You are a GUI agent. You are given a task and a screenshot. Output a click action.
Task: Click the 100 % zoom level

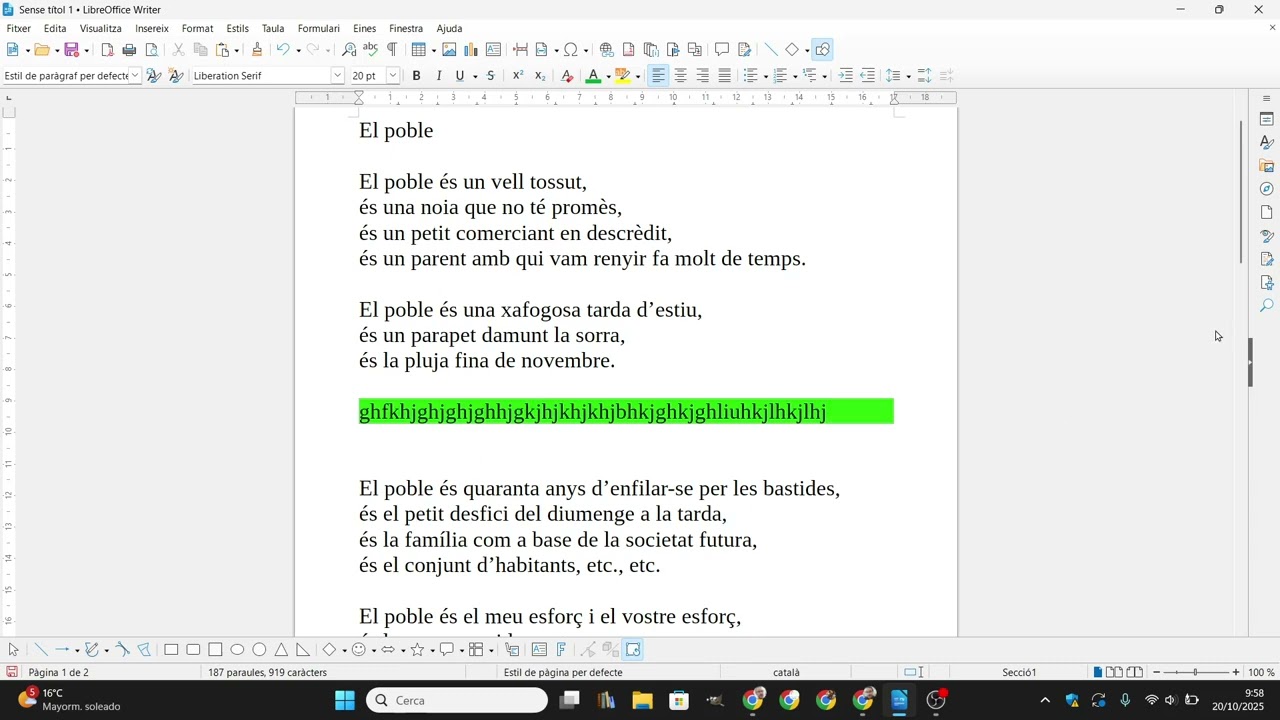click(1261, 672)
